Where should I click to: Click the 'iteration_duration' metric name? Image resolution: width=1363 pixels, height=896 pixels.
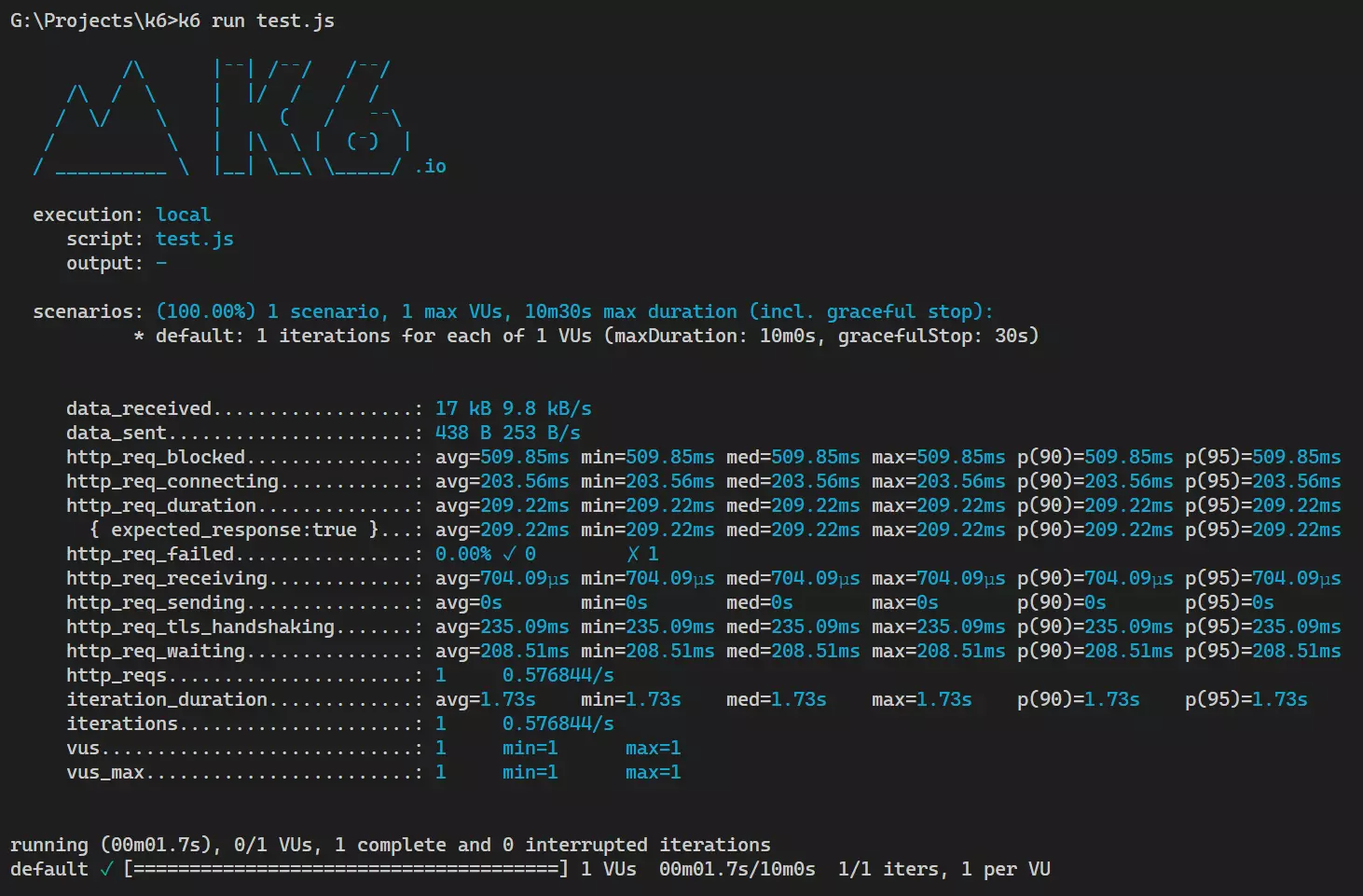tap(167, 699)
